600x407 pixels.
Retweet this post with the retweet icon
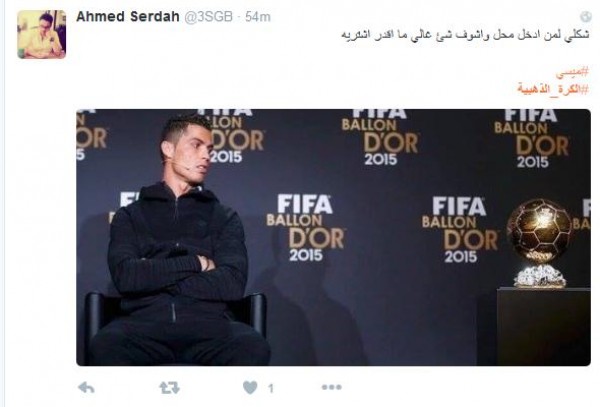pyautogui.click(x=169, y=388)
